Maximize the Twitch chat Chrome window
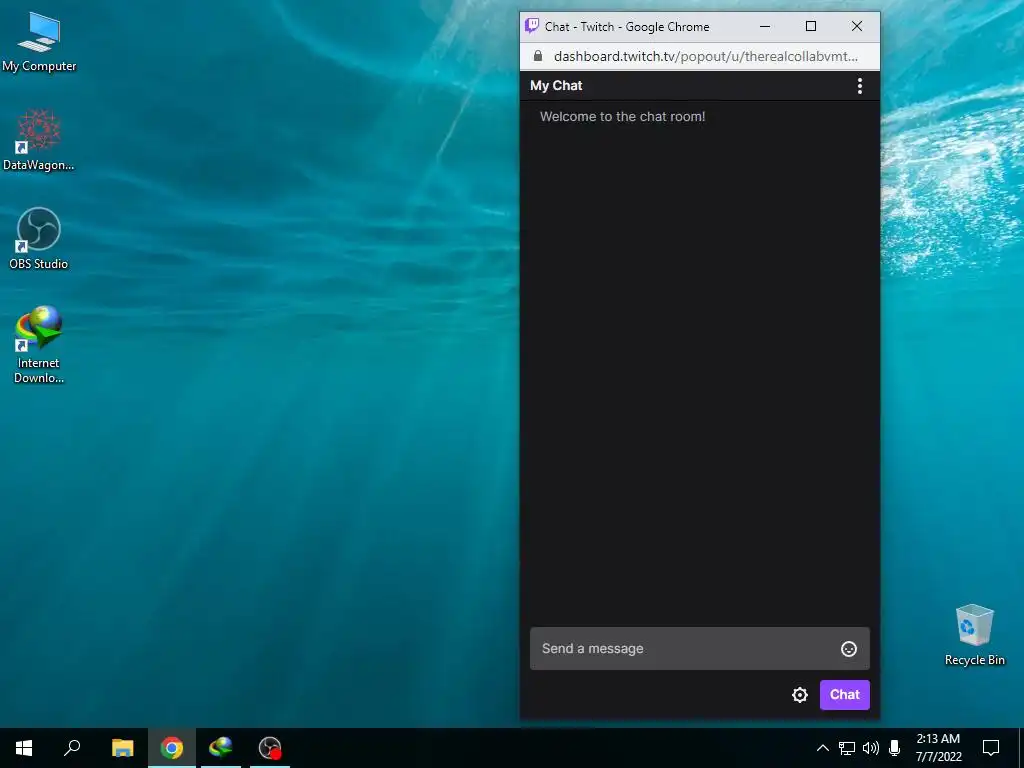 (810, 26)
